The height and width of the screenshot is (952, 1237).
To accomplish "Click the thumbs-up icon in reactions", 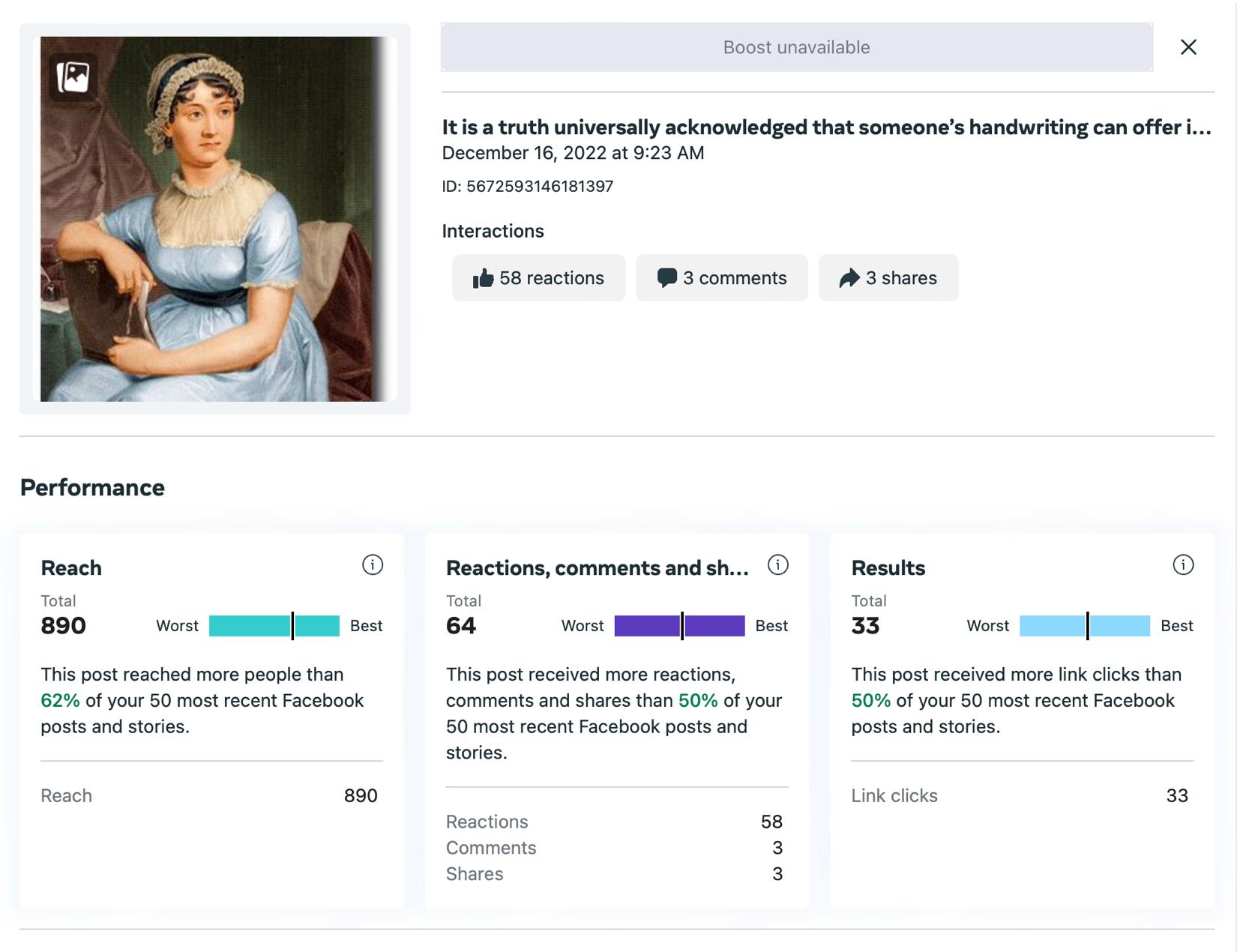I will click(x=483, y=279).
